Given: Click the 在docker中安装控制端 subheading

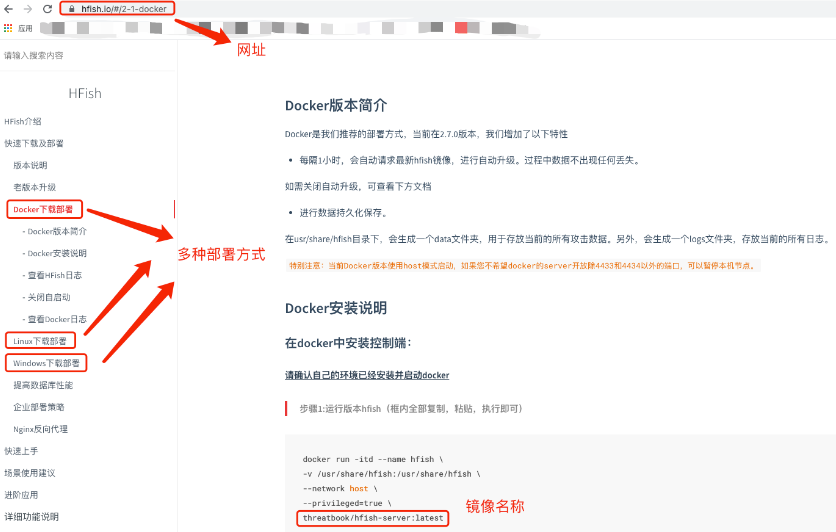Looking at the screenshot, I should point(348,343).
